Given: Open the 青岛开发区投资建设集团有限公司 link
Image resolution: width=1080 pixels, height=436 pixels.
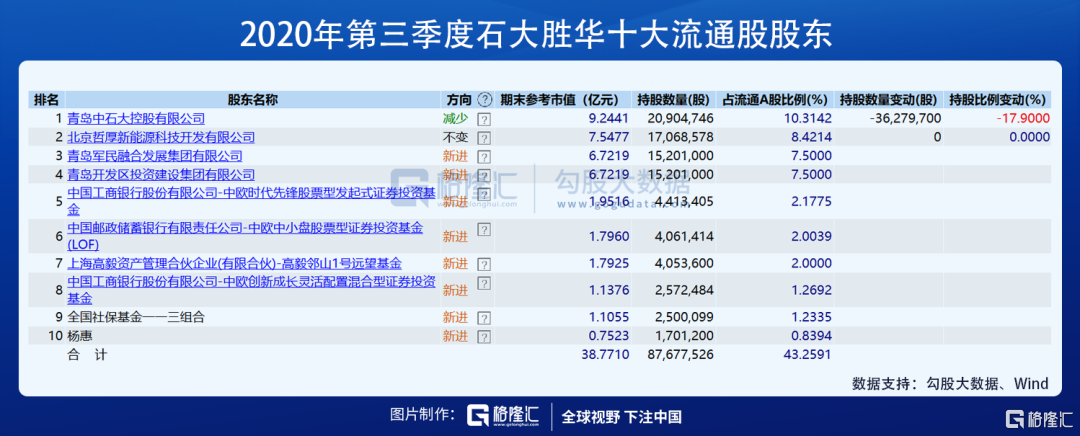Looking at the screenshot, I should coord(161,174).
